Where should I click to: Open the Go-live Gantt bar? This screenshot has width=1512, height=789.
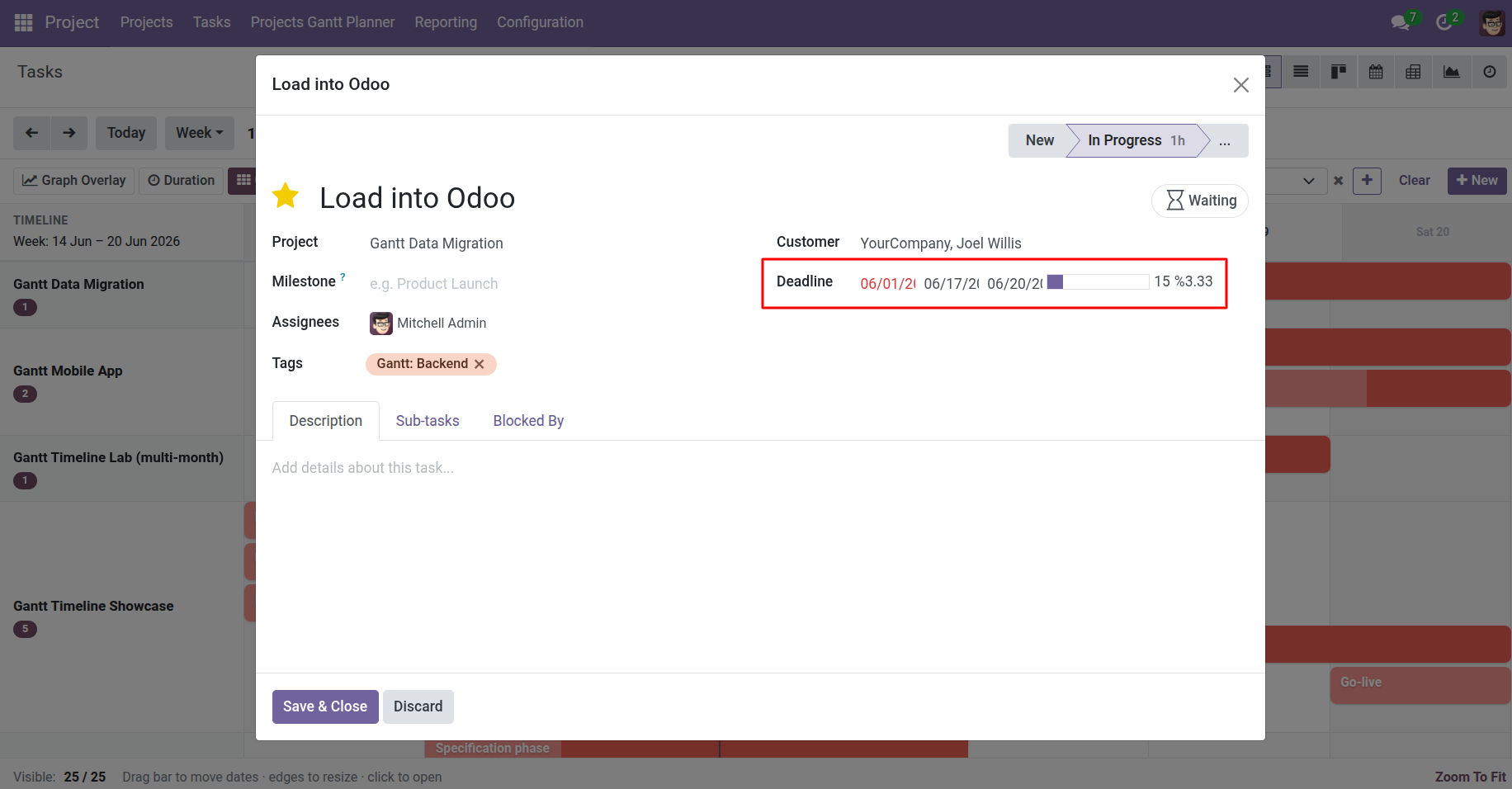1420,685
